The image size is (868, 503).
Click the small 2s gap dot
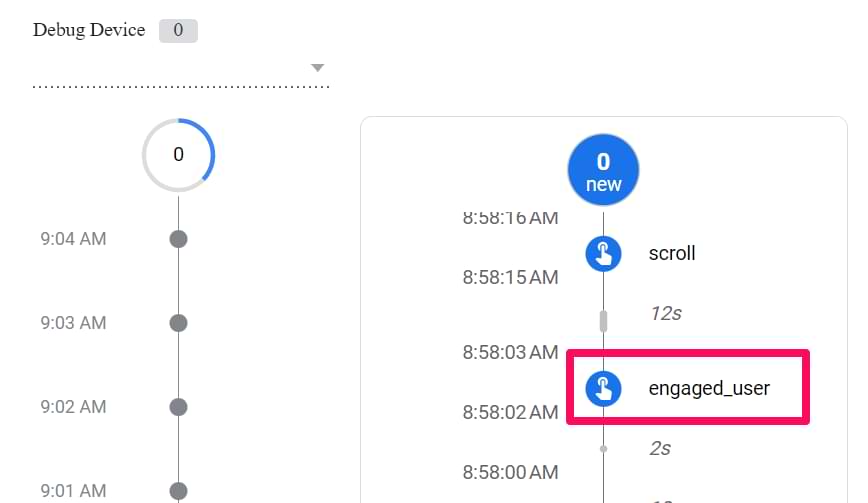click(603, 449)
